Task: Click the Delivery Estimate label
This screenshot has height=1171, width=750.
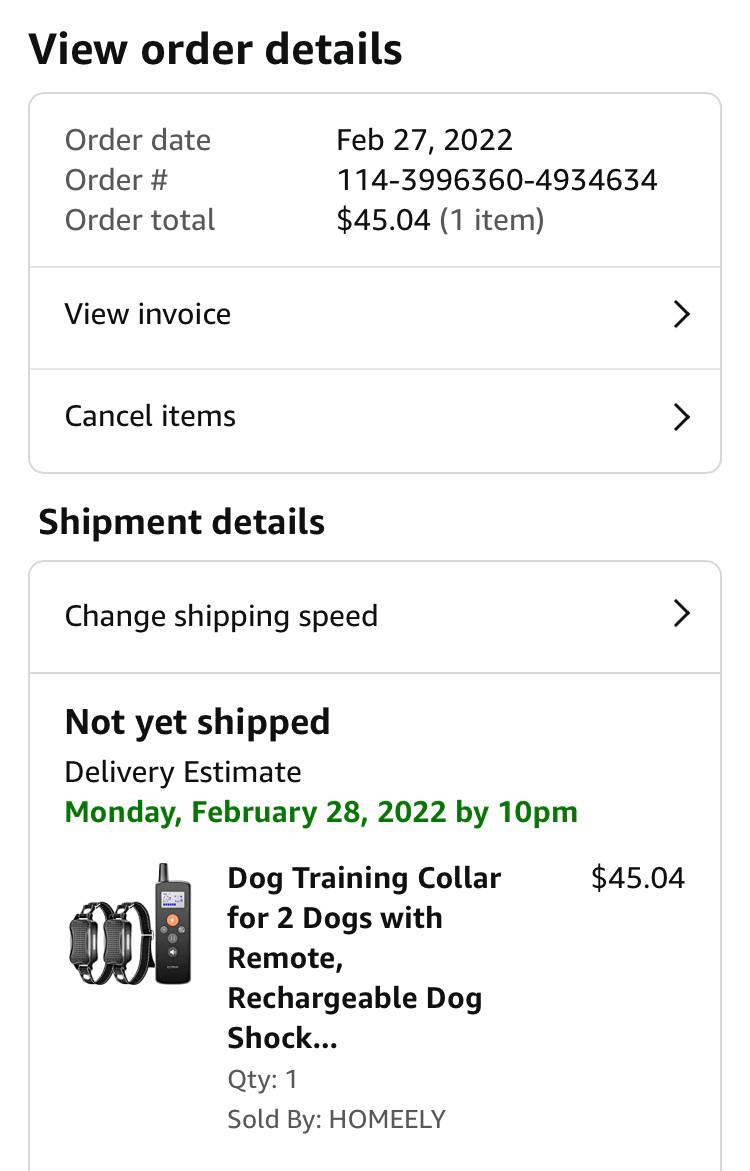Action: (x=182, y=772)
